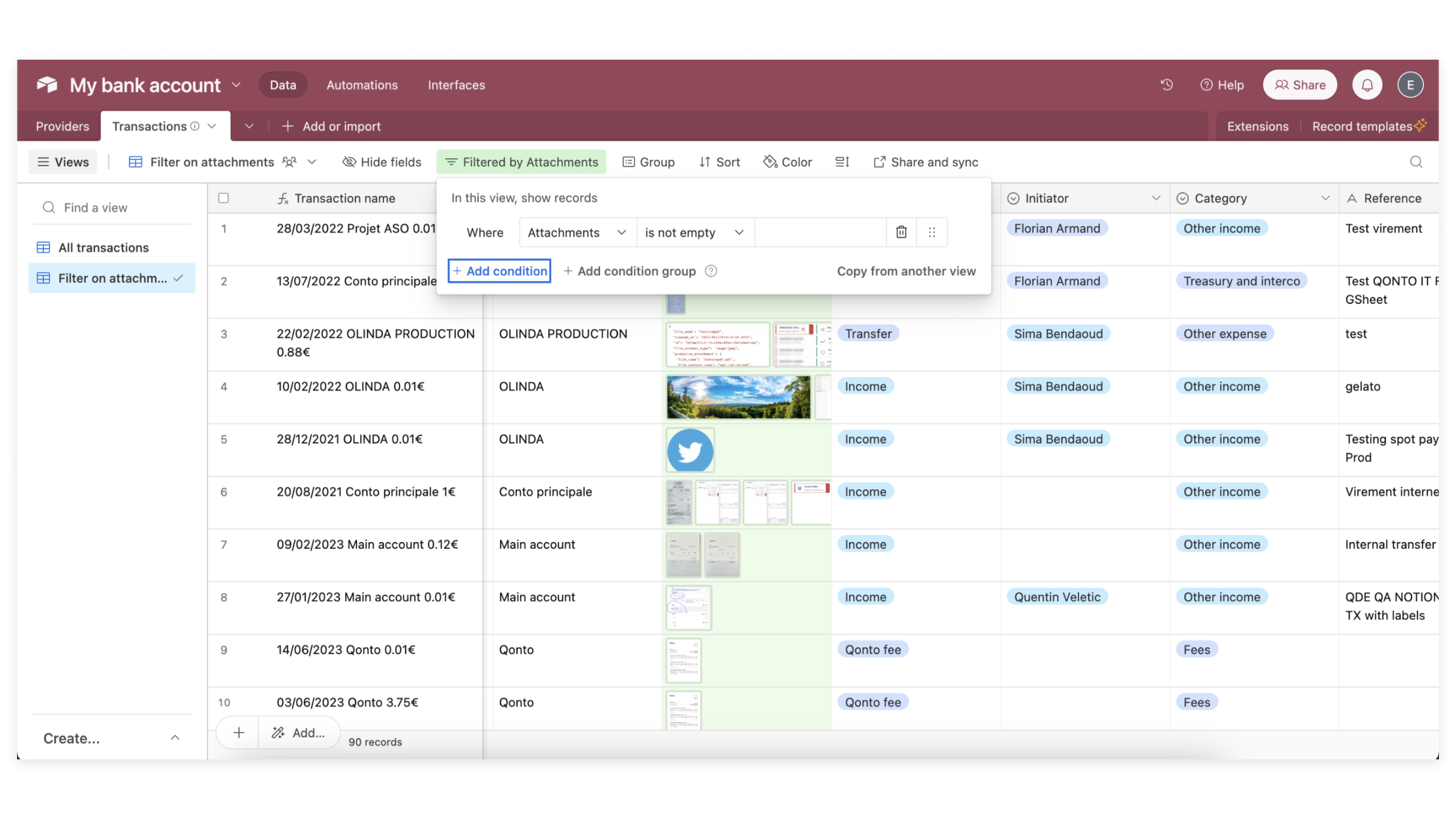Click the notification bell icon

pos(1368,84)
